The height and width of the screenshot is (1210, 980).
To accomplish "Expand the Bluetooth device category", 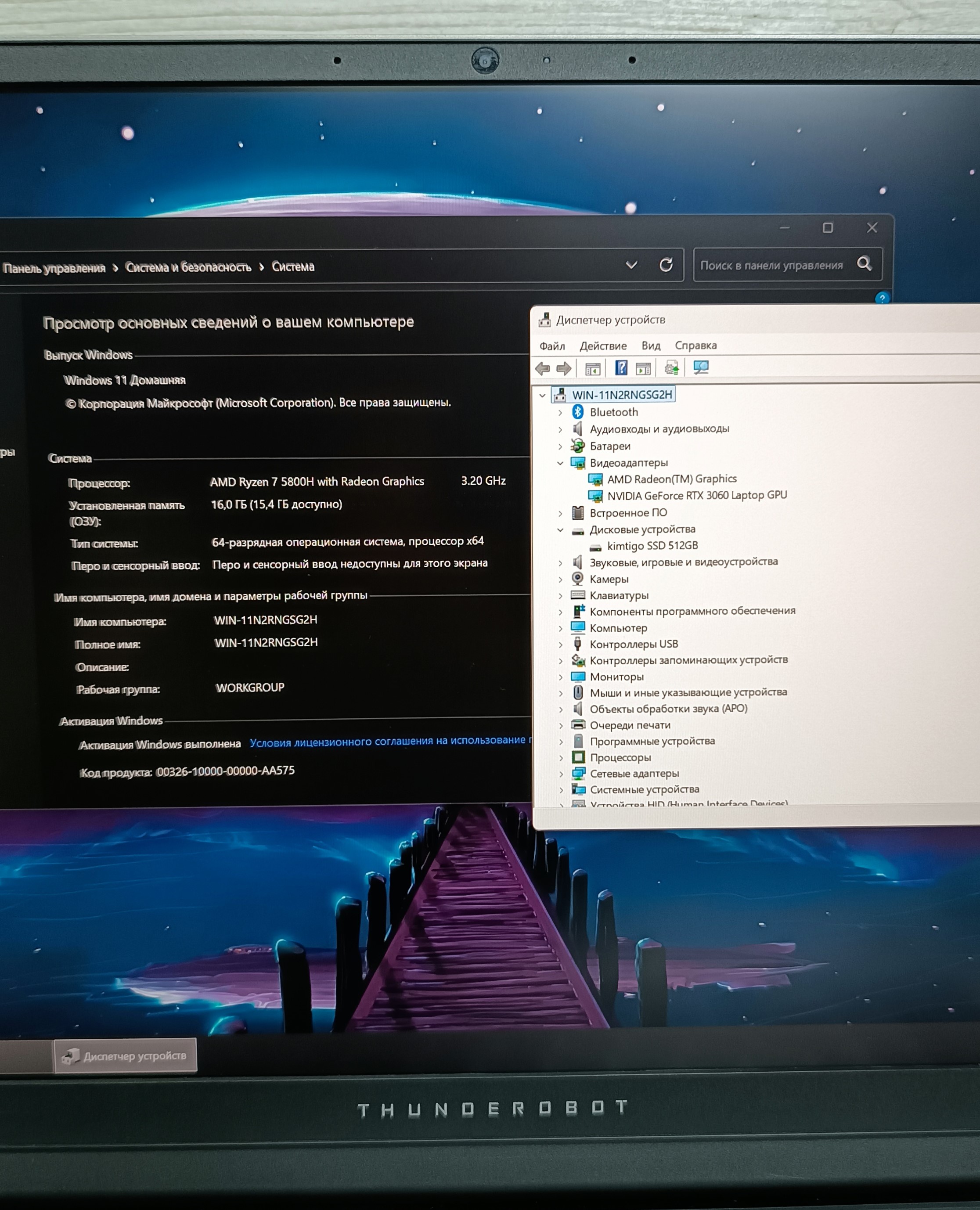I will coord(560,413).
